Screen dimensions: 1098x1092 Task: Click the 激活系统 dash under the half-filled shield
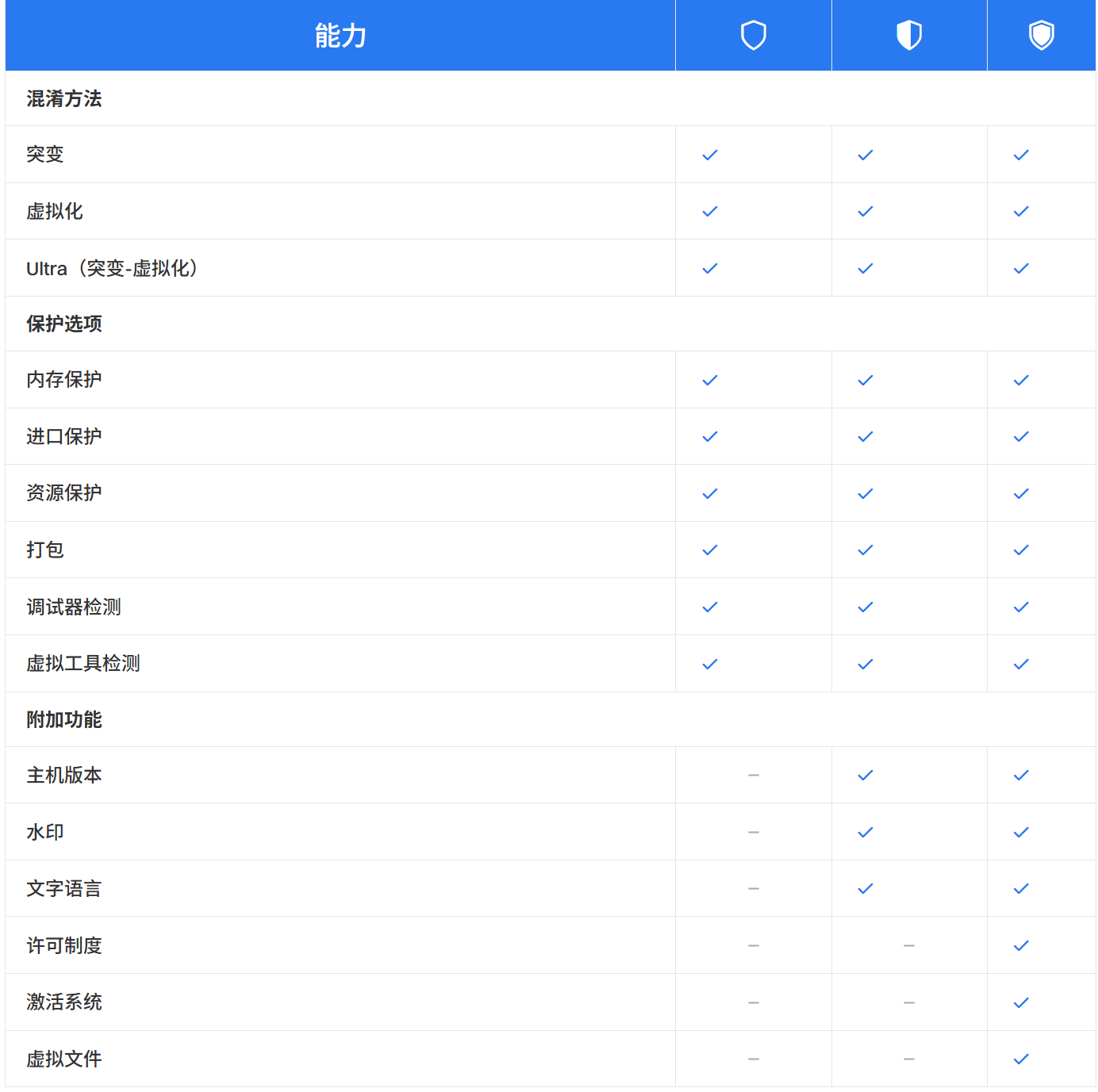pyautogui.click(x=908, y=1002)
